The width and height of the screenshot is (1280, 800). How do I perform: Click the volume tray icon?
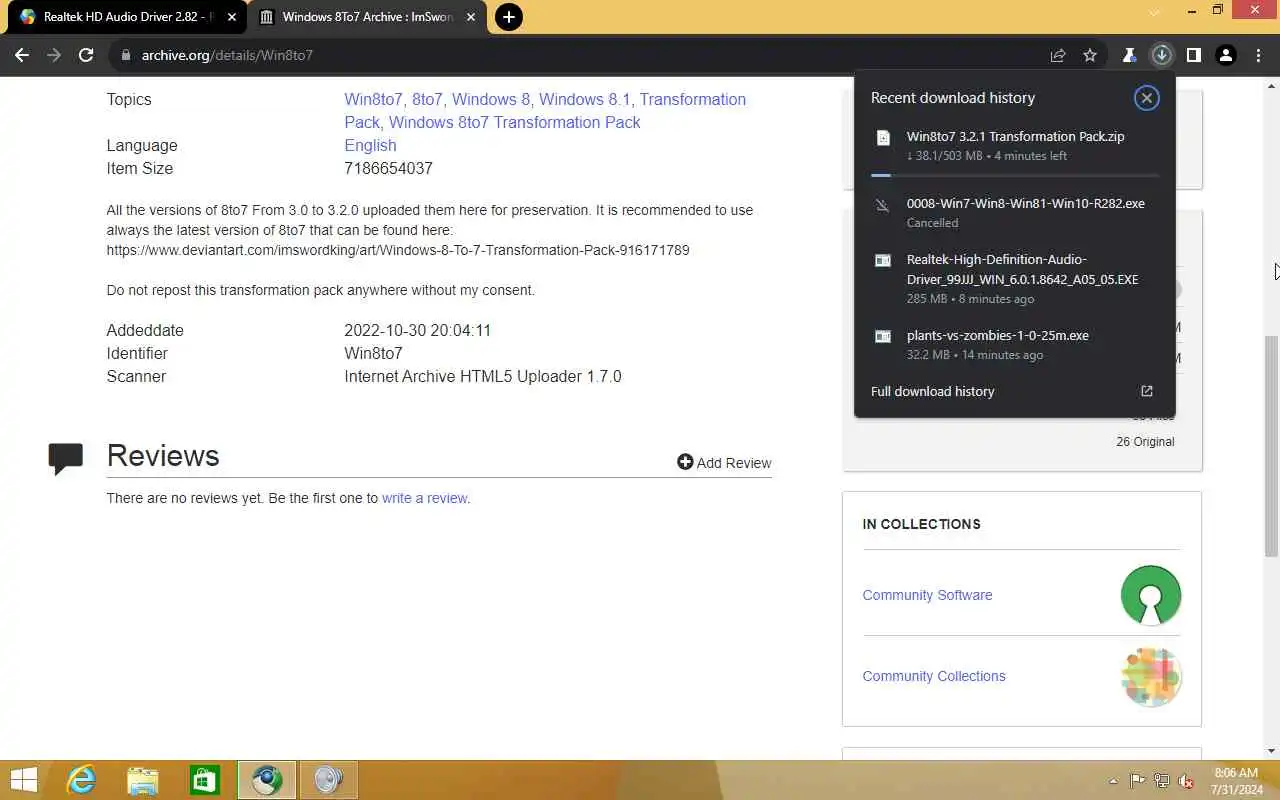pos(1187,781)
